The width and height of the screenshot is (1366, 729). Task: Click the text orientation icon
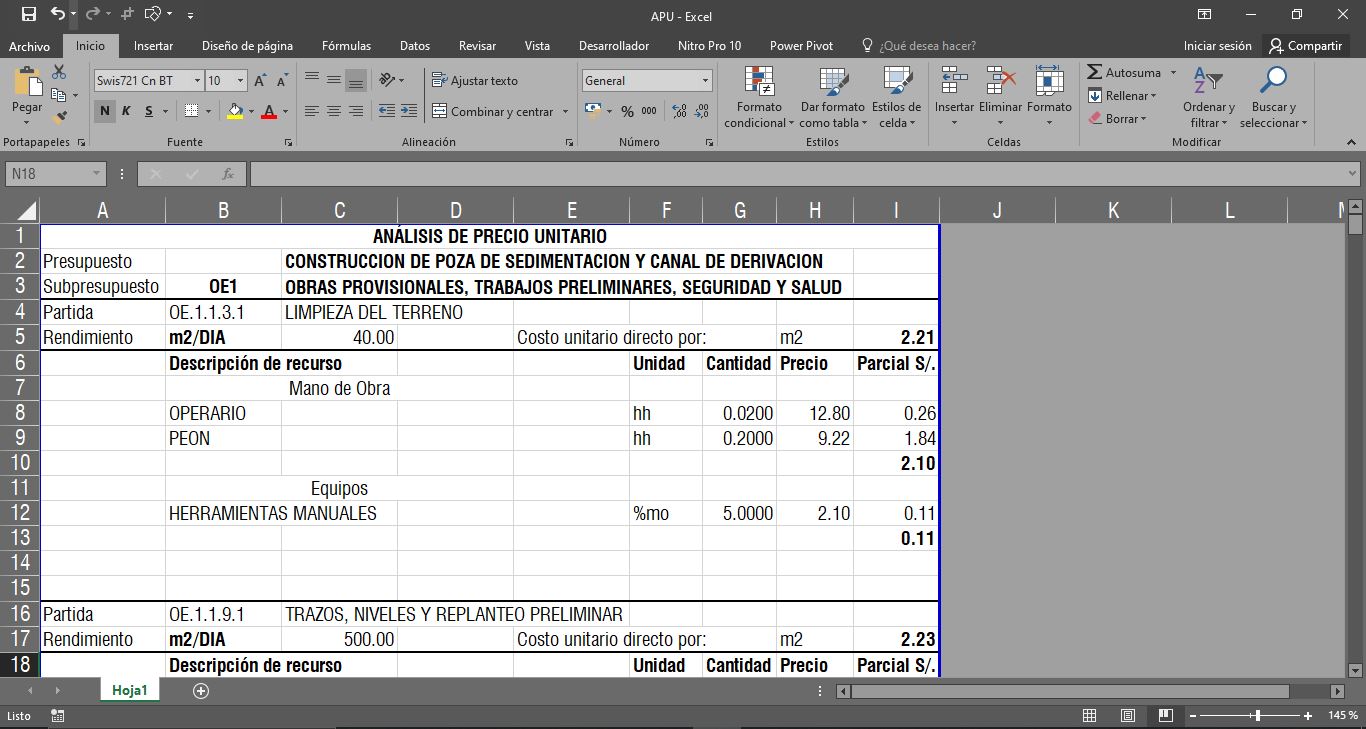point(388,80)
